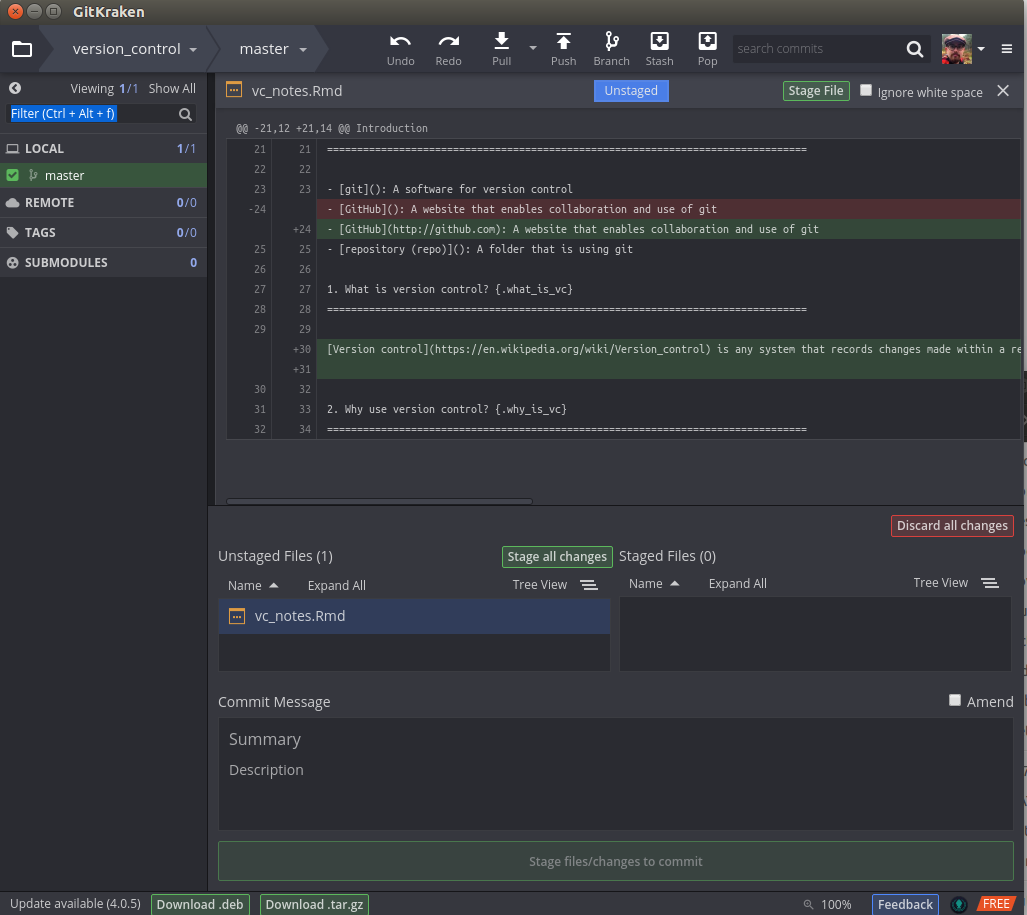Click the Undo toolbar icon
The width and height of the screenshot is (1027, 915).
pyautogui.click(x=400, y=42)
